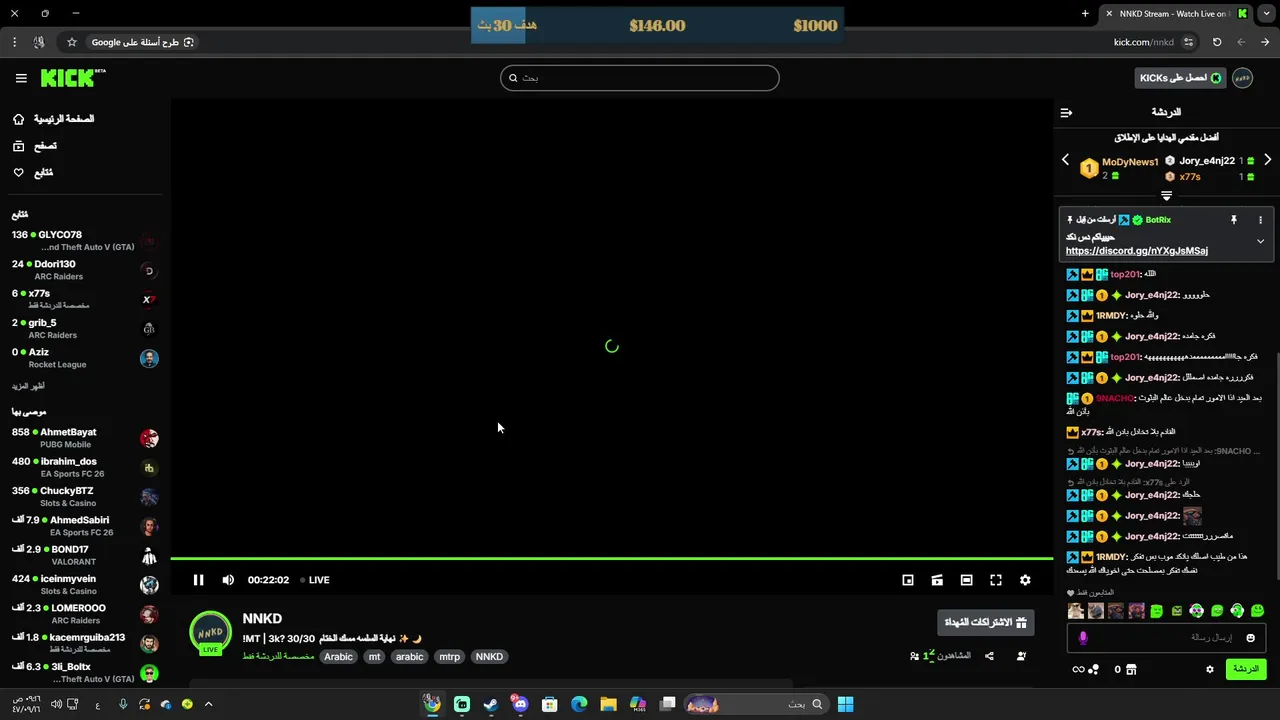Open a new browser tab
Image resolution: width=1280 pixels, height=720 pixels.
1085,13
